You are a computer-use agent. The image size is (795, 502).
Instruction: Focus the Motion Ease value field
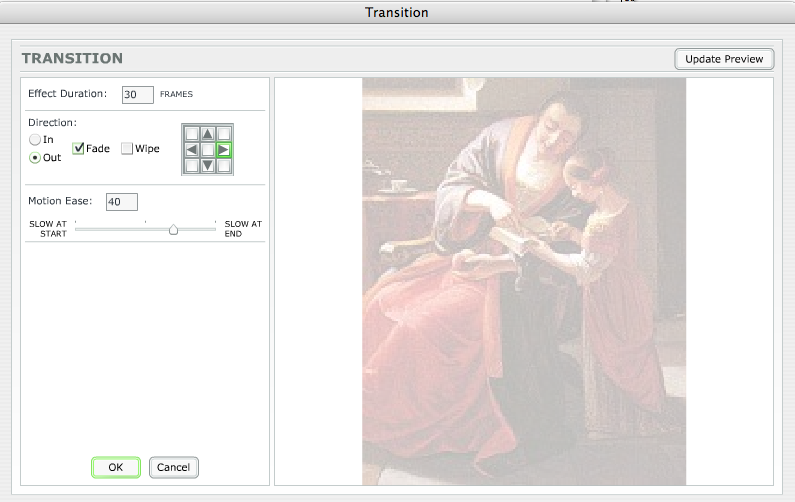(x=122, y=202)
